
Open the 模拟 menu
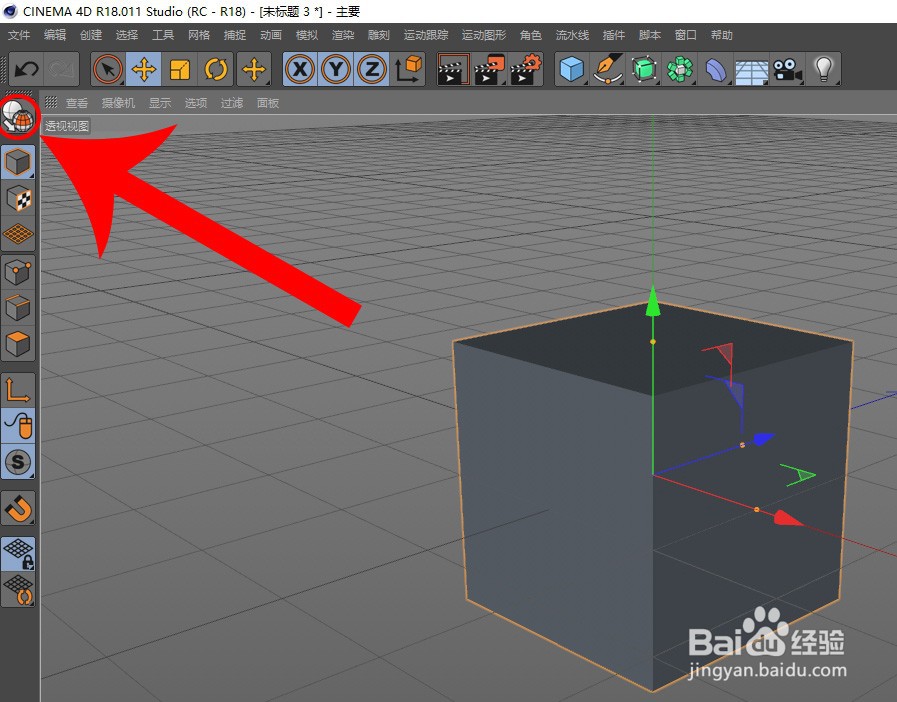(307, 35)
